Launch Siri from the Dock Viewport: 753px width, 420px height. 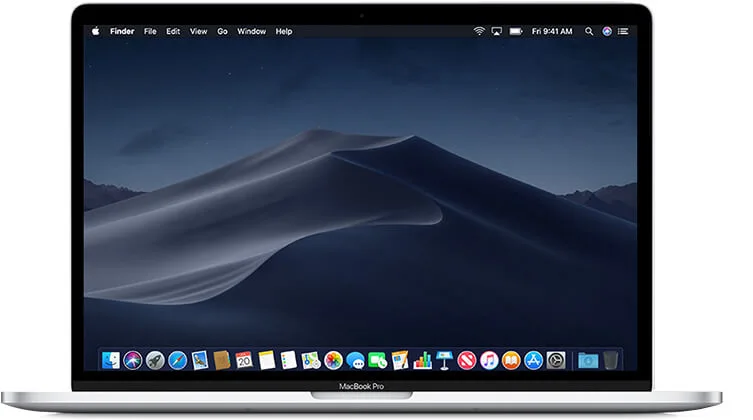(x=133, y=360)
